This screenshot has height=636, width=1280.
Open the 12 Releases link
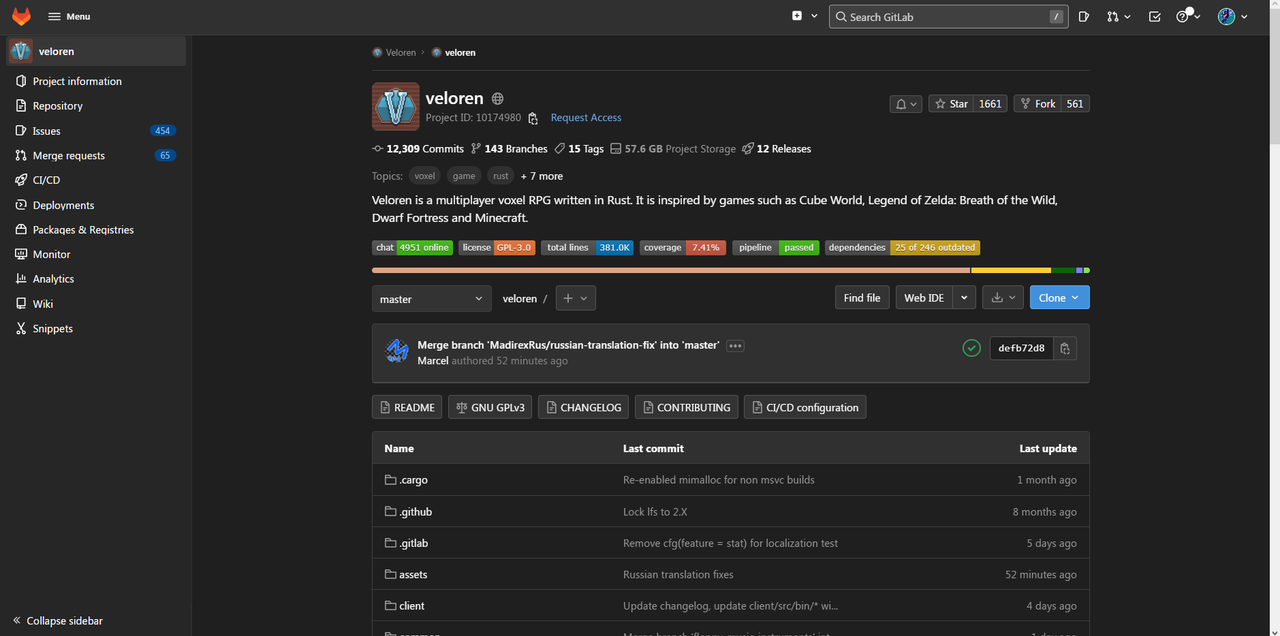[776, 149]
